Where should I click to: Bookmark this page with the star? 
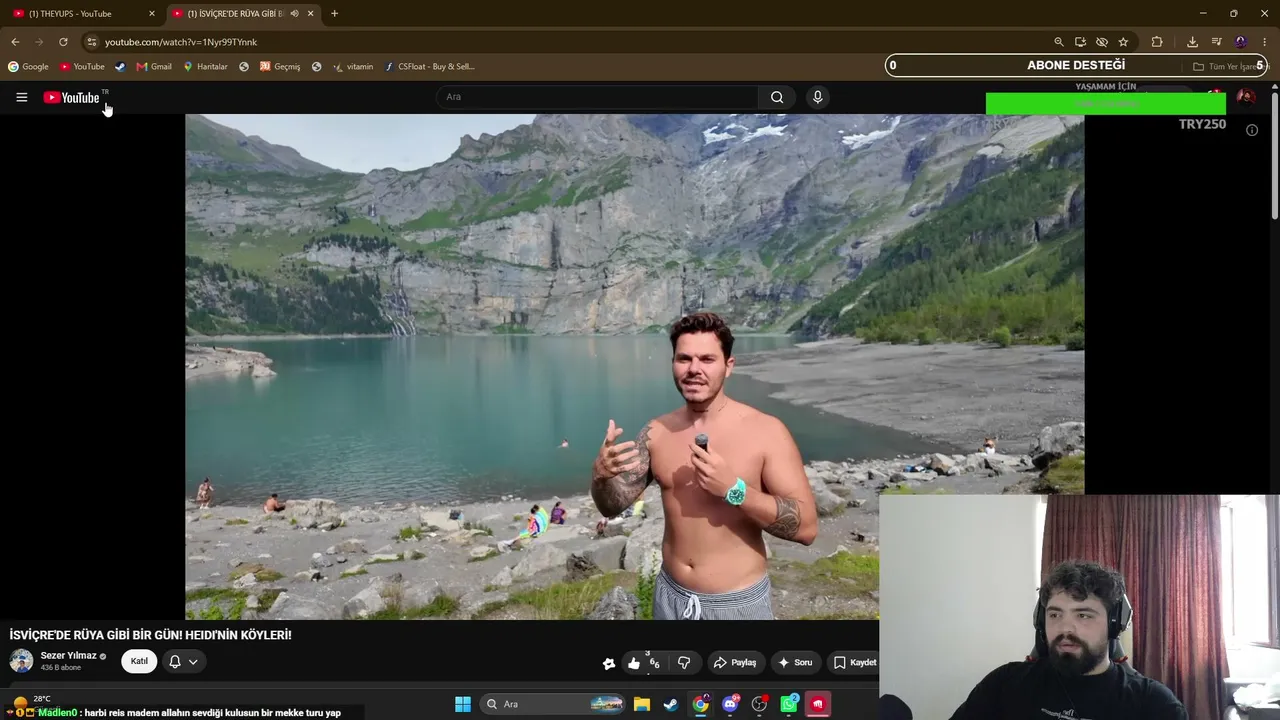coord(1123,42)
